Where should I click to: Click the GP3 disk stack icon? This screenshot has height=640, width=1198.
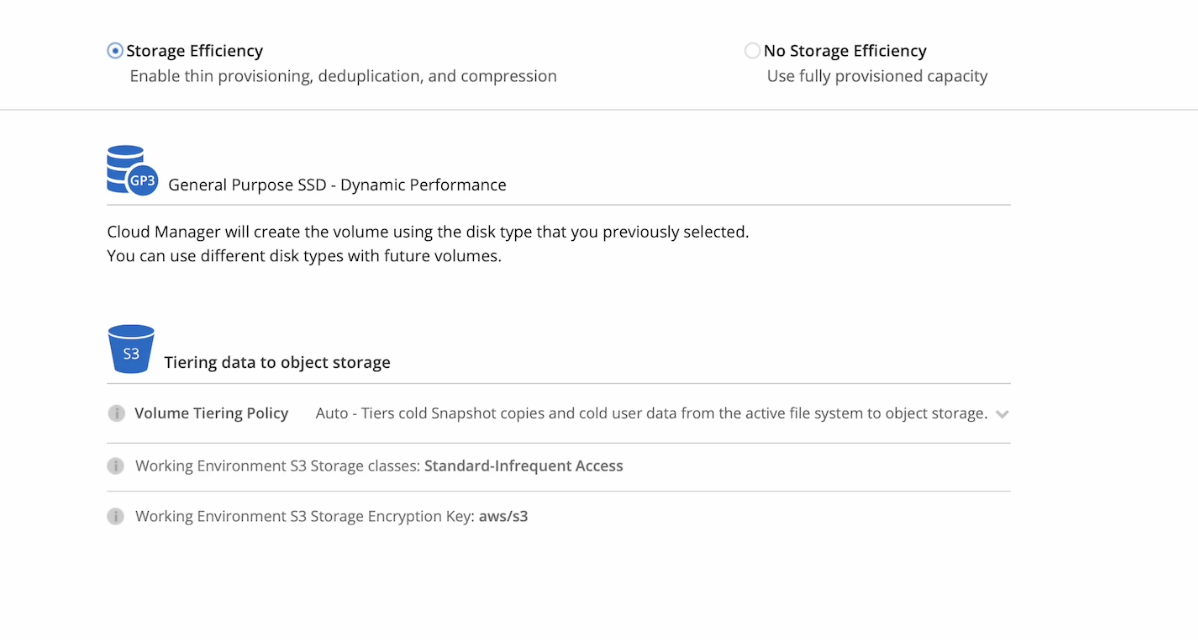point(130,170)
